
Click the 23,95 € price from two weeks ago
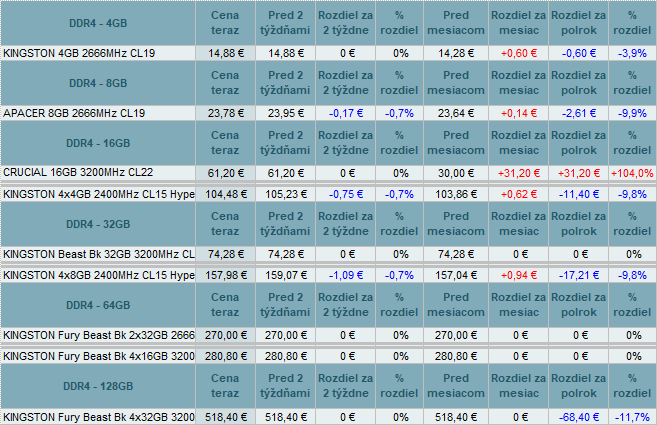coord(285,113)
